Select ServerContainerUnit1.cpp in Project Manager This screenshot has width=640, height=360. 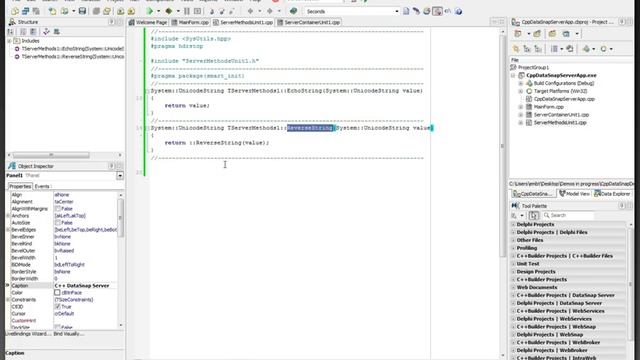tap(561, 115)
